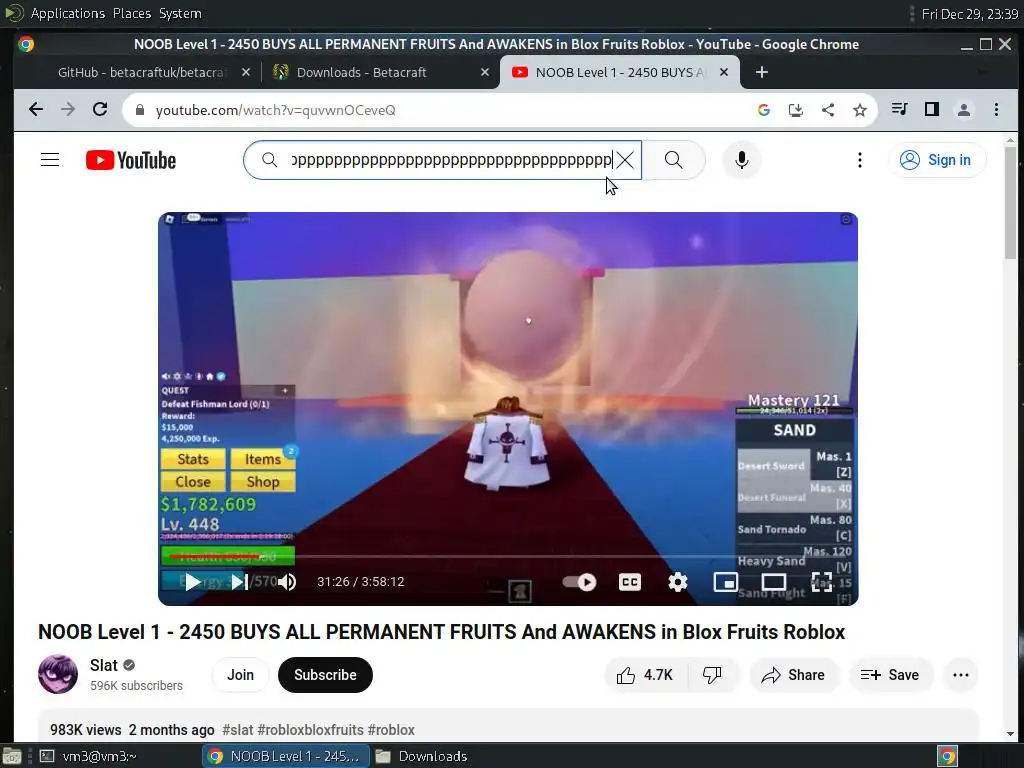This screenshot has height=768, width=1024.
Task: Seek on video progress bar
Action: (x=507, y=557)
